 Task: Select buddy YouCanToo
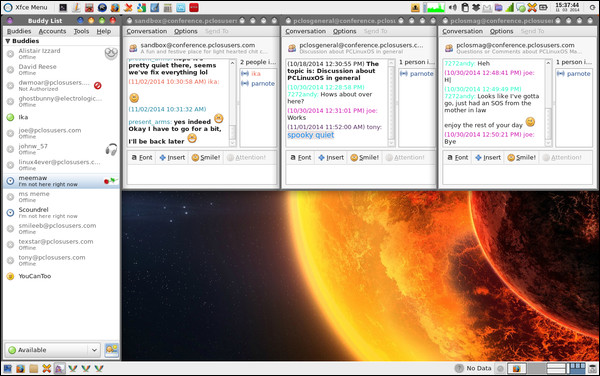[61, 276]
